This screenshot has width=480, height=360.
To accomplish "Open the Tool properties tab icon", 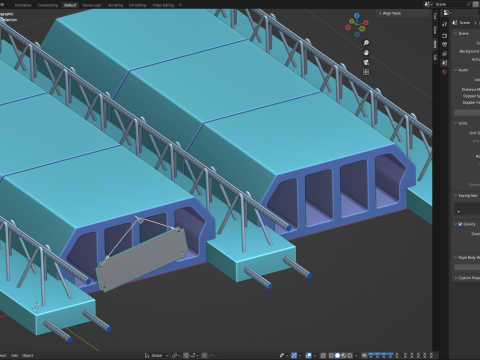I will 444,24.
